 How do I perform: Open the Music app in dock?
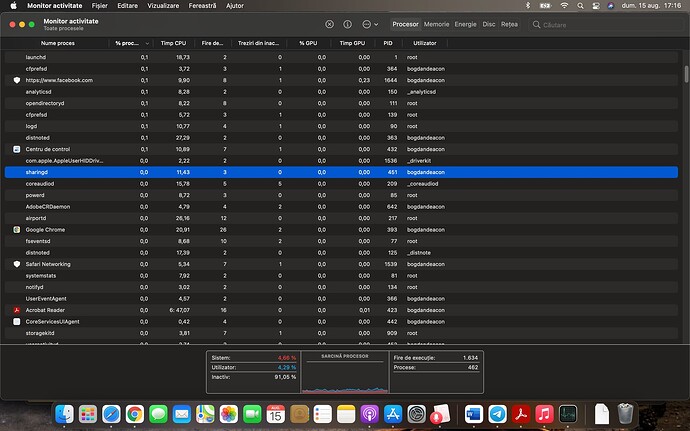[544, 413]
